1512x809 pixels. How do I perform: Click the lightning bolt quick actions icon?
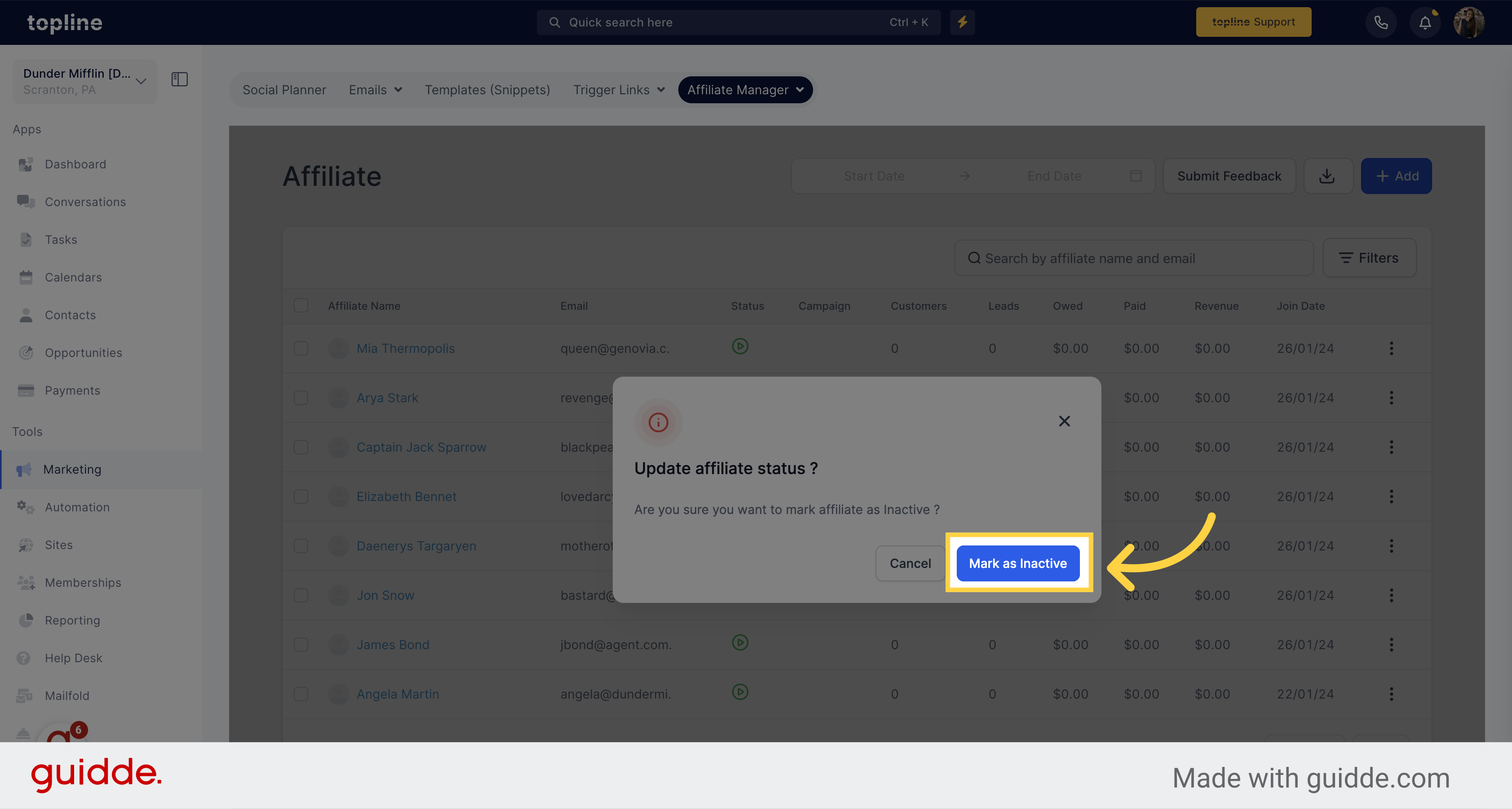(962, 21)
